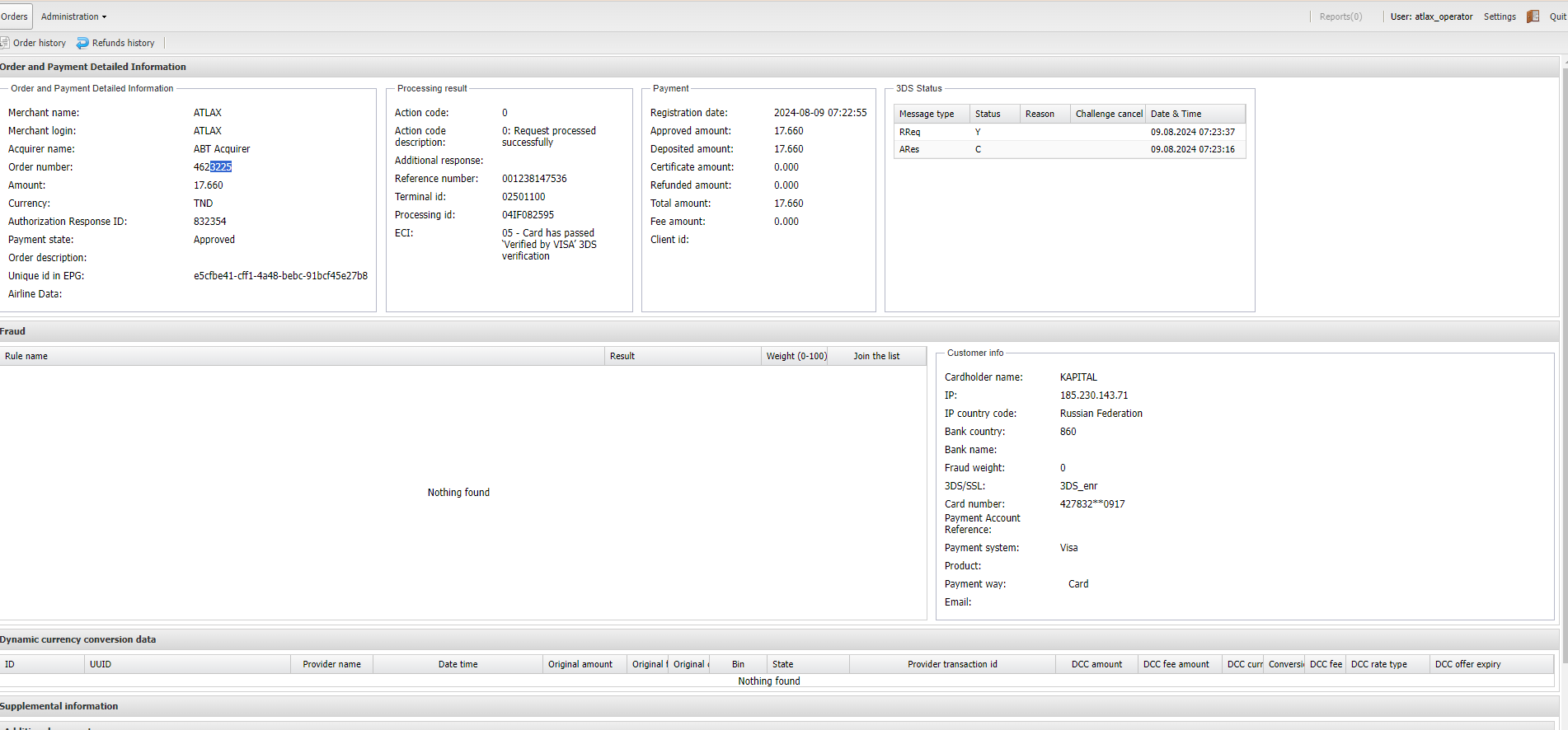Click the Provider transaction id column header
Image resolution: width=1568 pixels, height=730 pixels.
[x=952, y=664]
